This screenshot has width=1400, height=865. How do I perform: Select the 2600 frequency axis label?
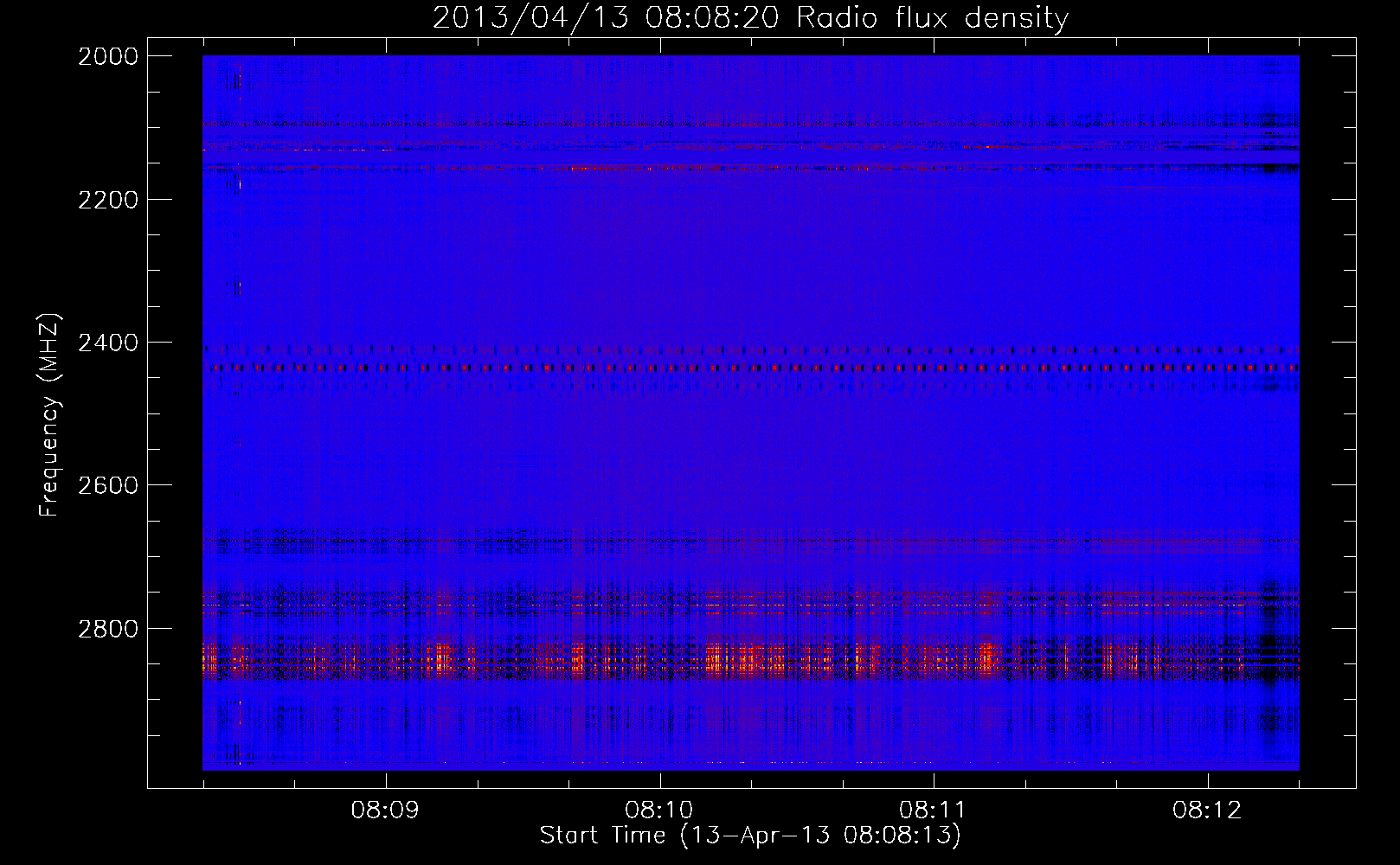108,485
